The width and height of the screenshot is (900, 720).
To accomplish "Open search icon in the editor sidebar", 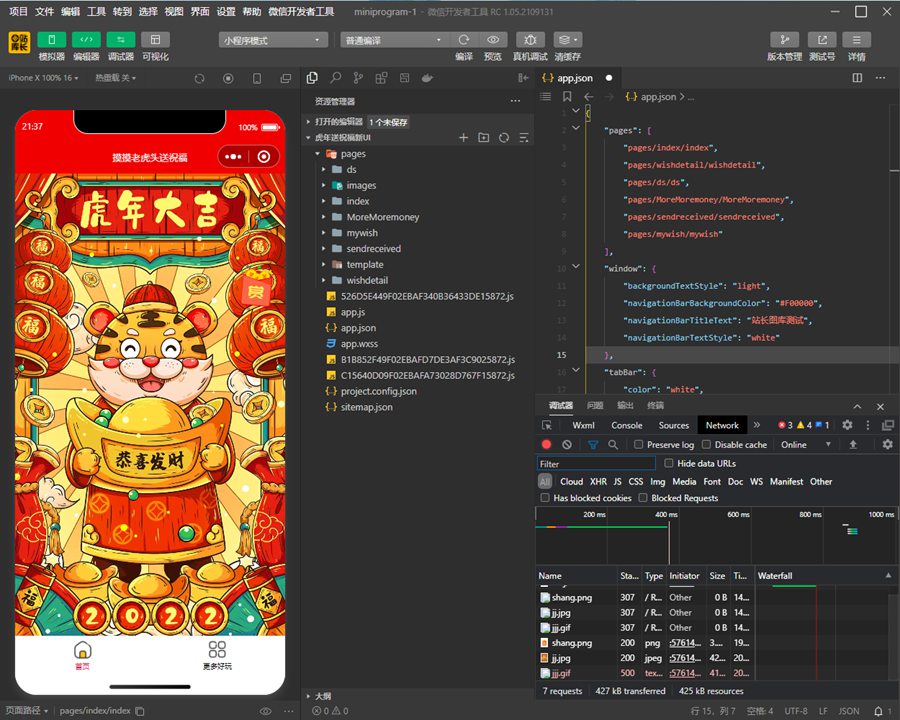I will coord(335,78).
